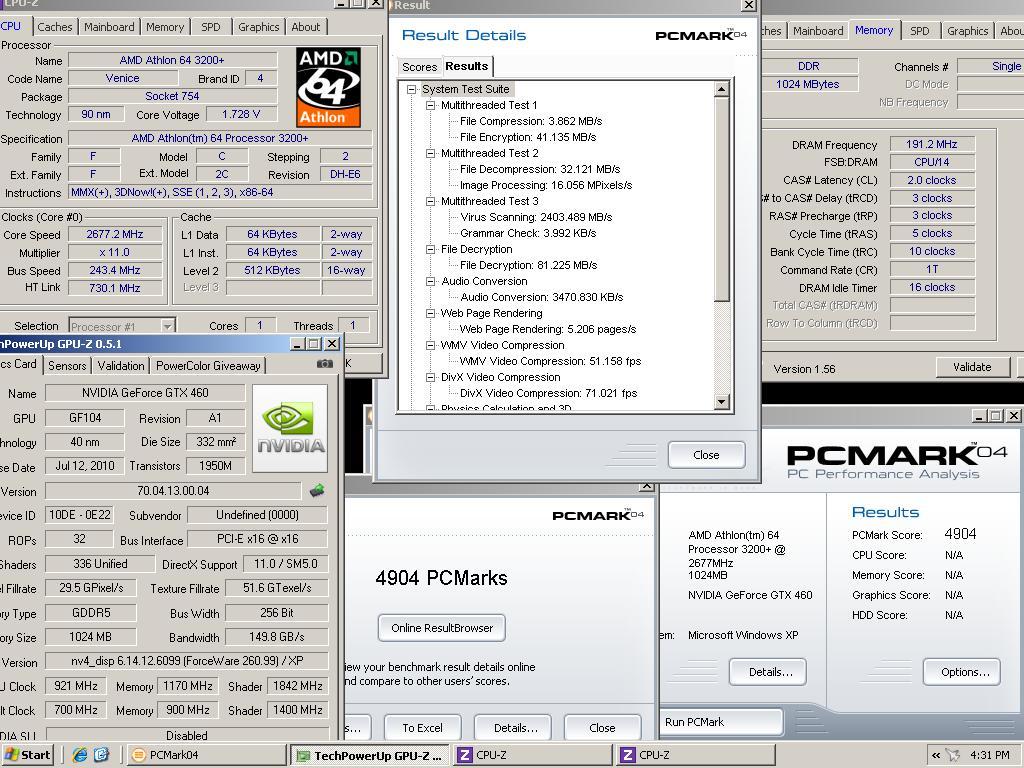Click the NVIDIA logo in GPU-Z

(290, 428)
